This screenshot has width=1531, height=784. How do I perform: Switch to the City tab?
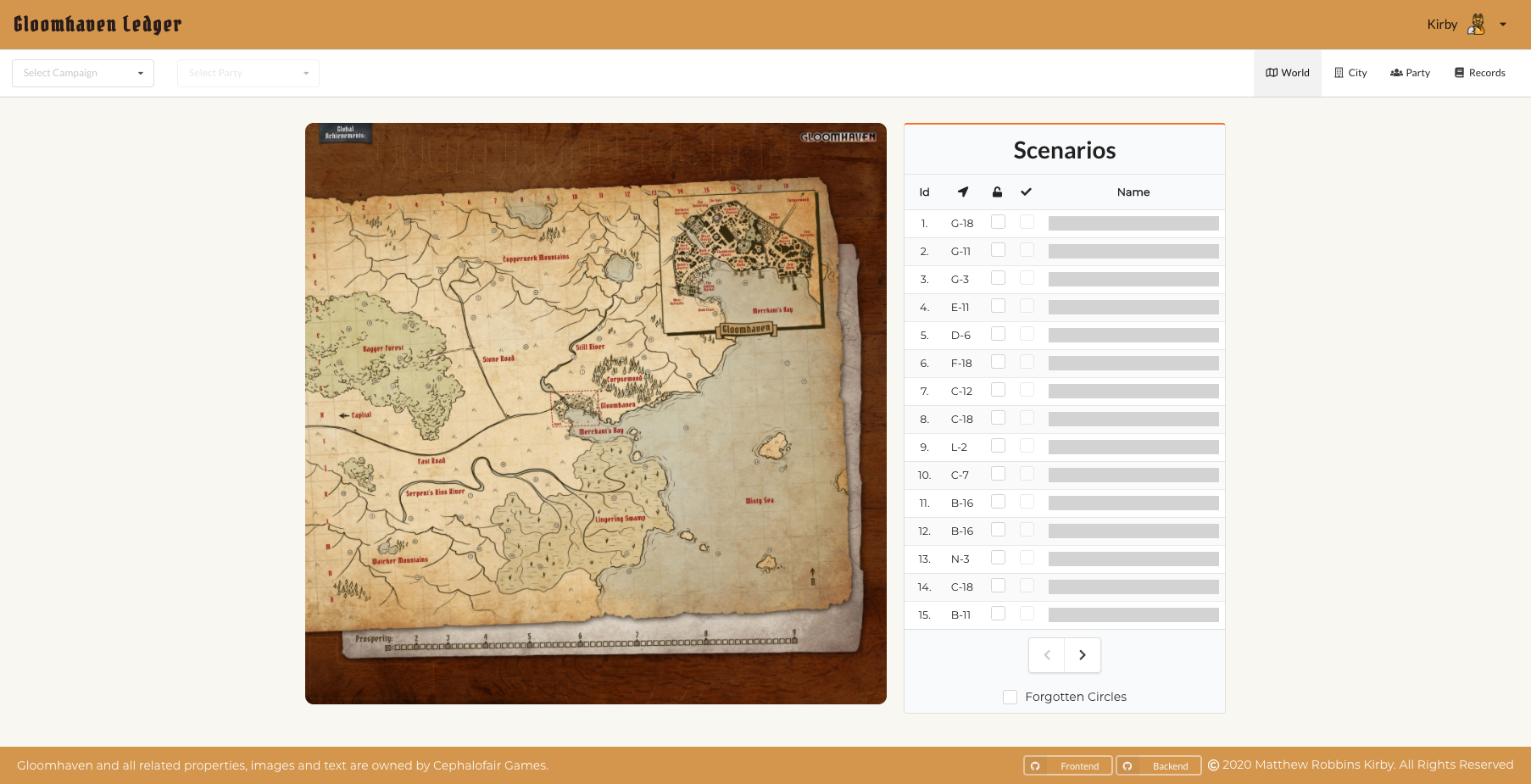(1350, 73)
